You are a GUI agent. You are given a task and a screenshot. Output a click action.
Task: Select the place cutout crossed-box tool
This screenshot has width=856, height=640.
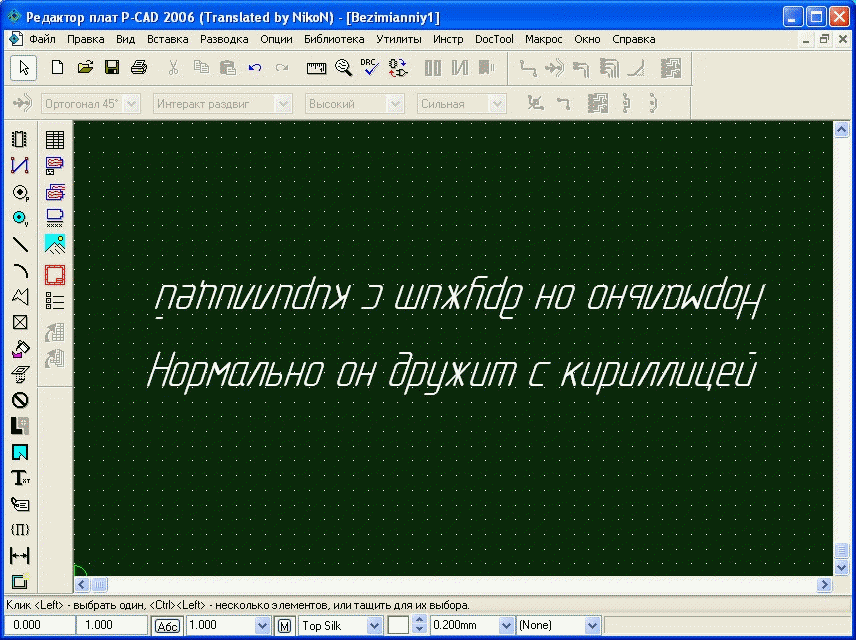[x=20, y=322]
